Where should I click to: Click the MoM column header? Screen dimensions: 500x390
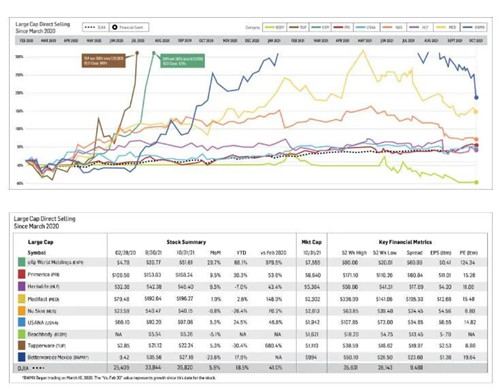pyautogui.click(x=216, y=253)
